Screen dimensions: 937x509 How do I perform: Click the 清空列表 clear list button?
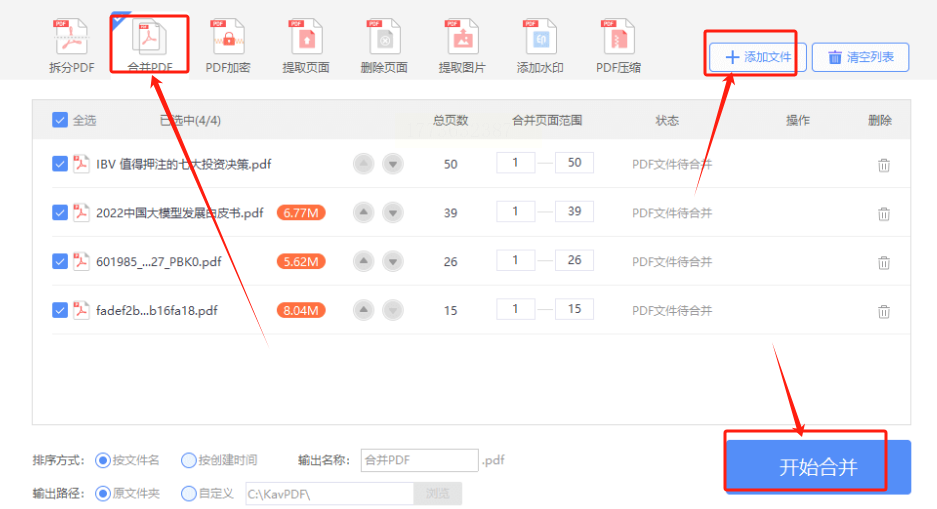[861, 57]
